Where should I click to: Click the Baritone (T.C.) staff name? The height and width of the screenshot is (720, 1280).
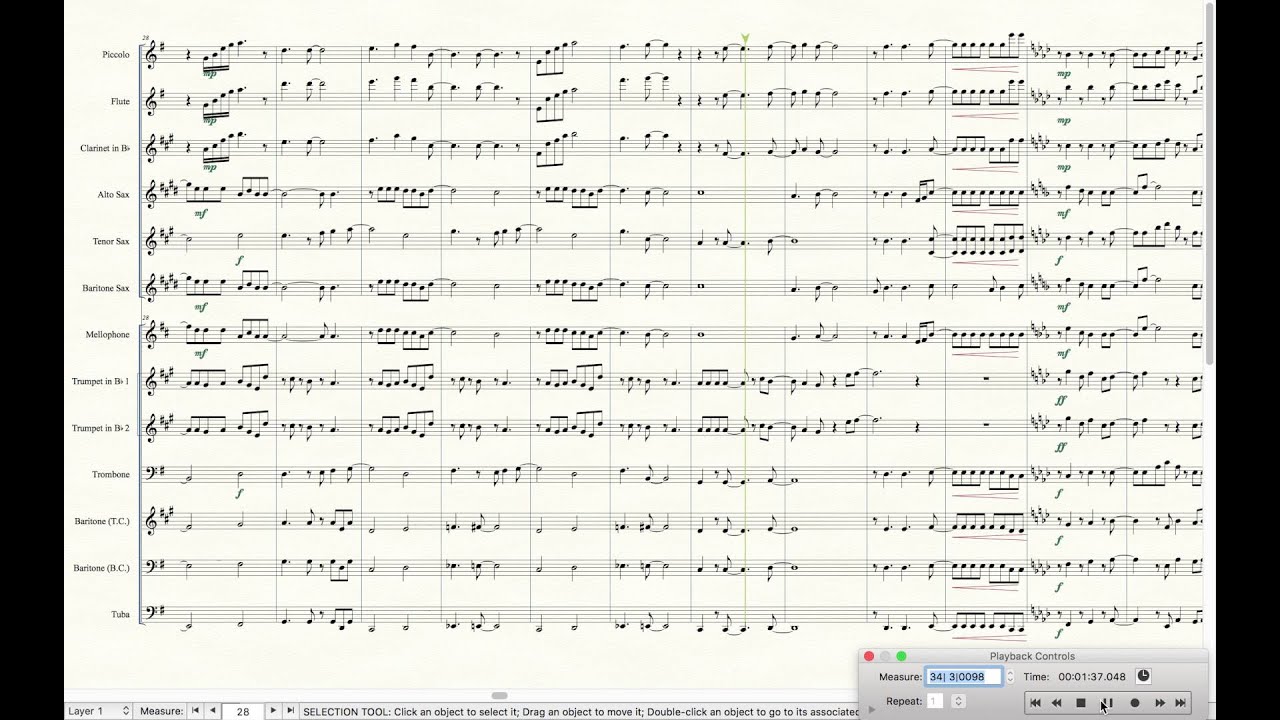click(x=102, y=521)
